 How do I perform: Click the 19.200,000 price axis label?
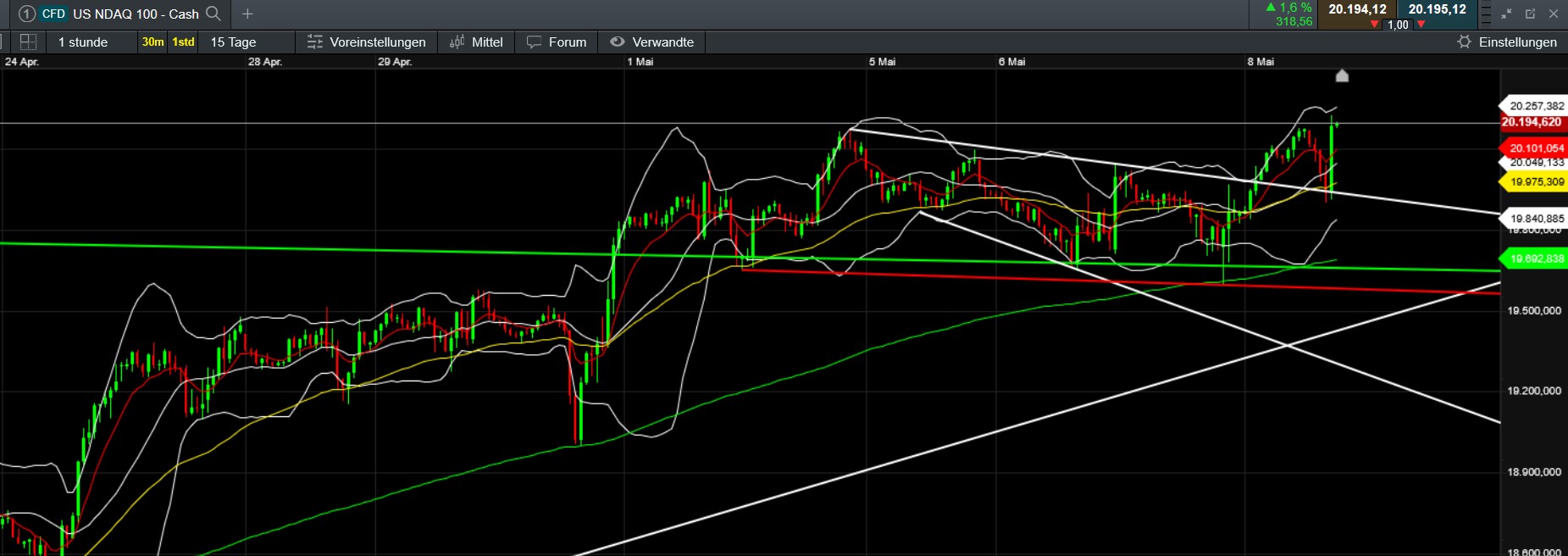1534,391
